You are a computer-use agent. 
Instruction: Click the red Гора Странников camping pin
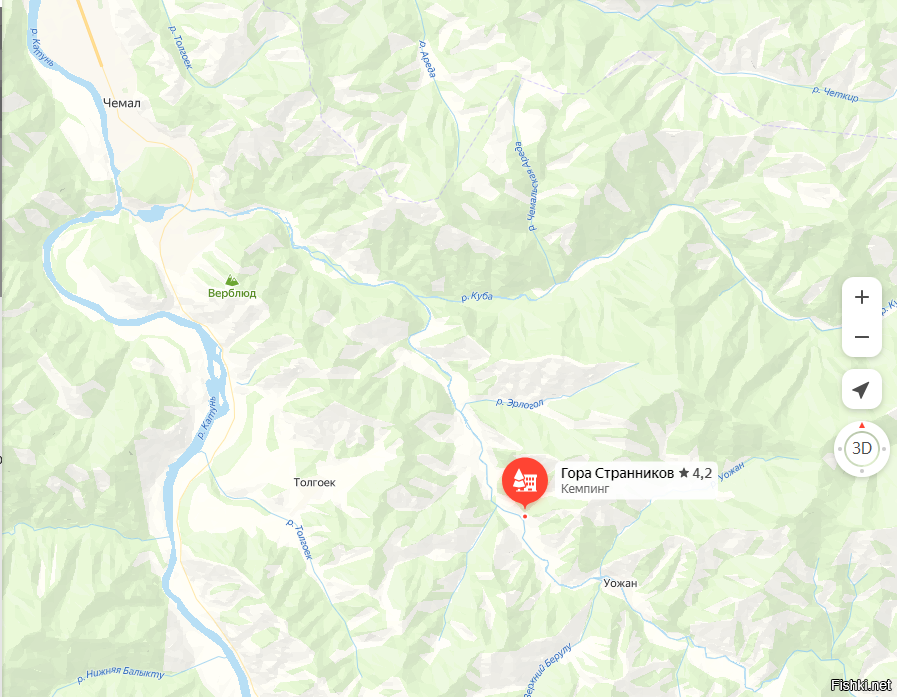[x=525, y=482]
